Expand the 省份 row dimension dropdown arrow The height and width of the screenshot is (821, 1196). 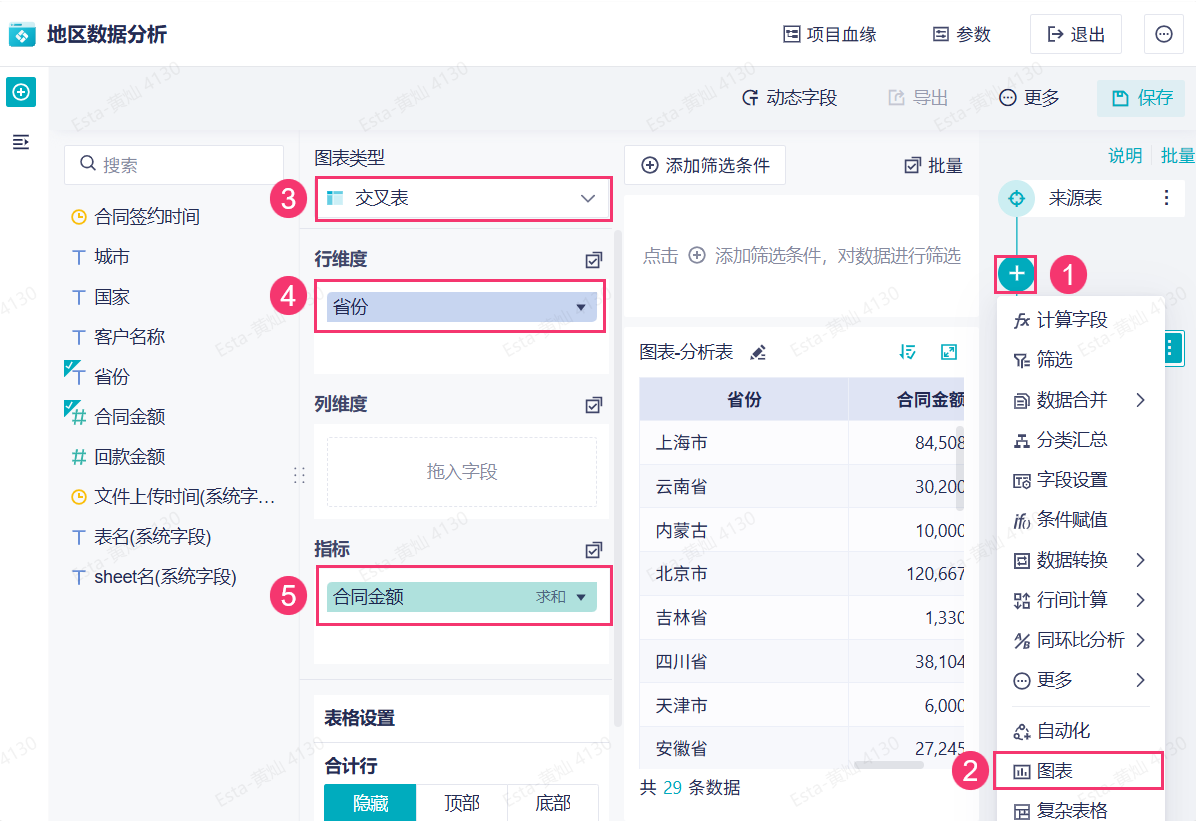(x=581, y=307)
